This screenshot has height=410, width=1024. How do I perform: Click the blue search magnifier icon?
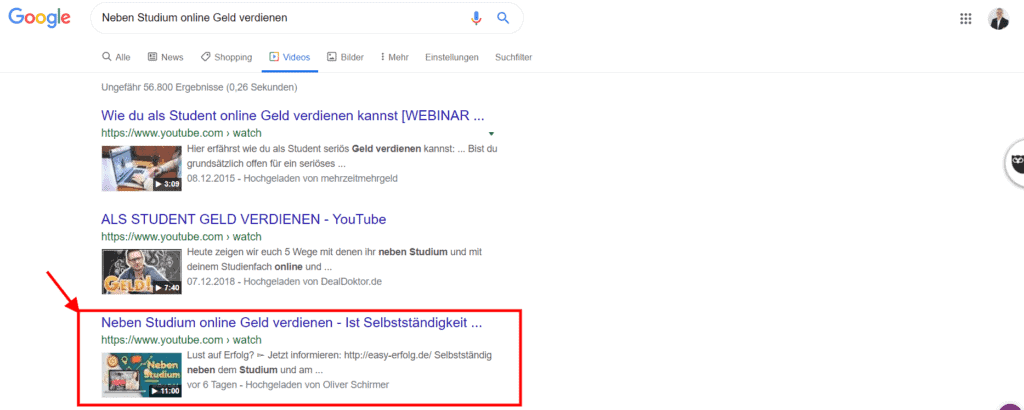(503, 18)
